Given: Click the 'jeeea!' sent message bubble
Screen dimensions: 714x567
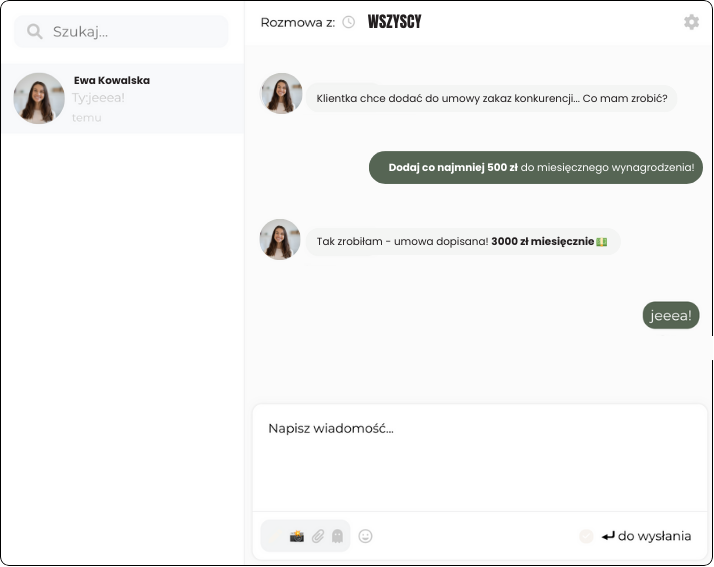Looking at the screenshot, I should coord(670,315).
